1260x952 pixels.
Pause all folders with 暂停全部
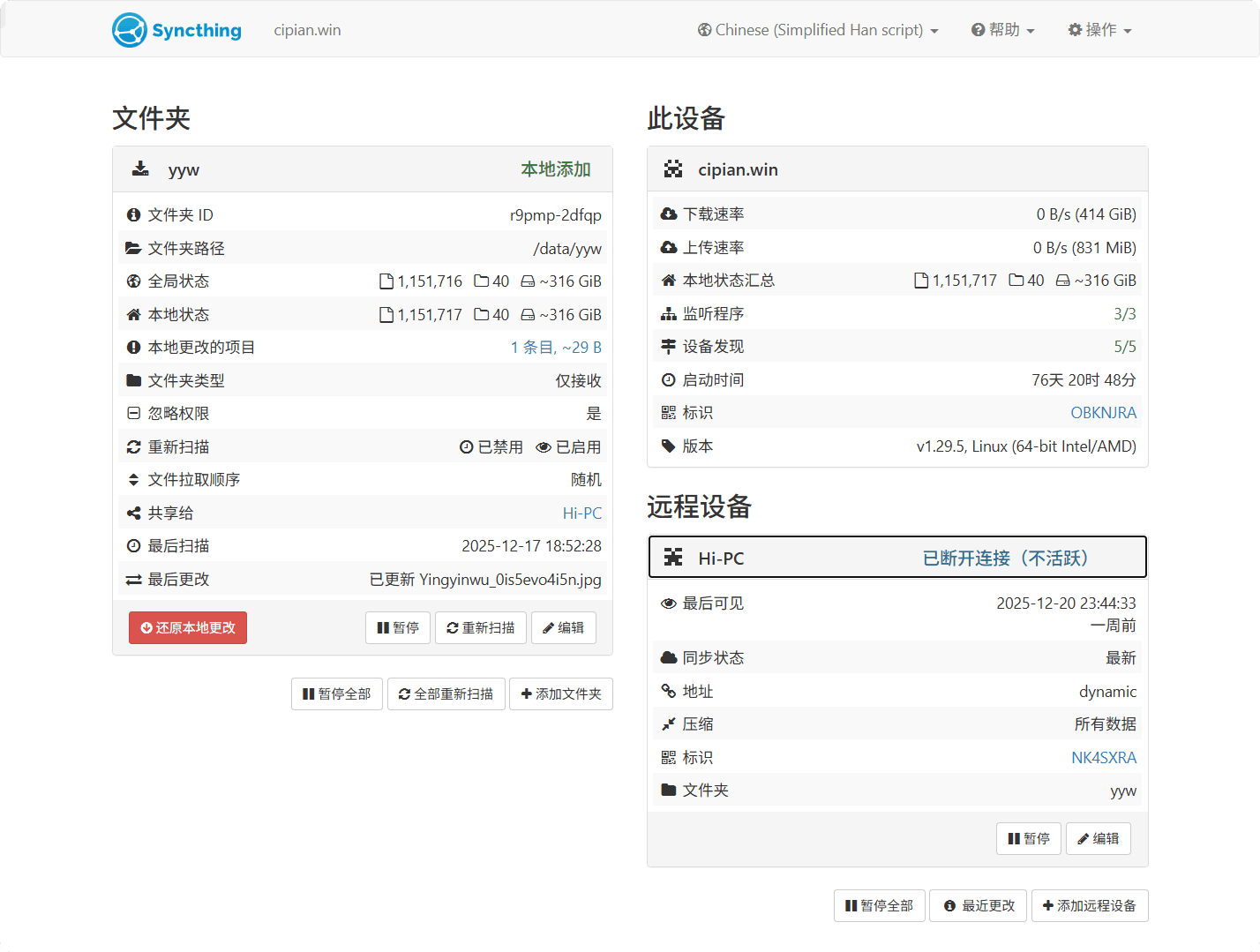tap(336, 694)
